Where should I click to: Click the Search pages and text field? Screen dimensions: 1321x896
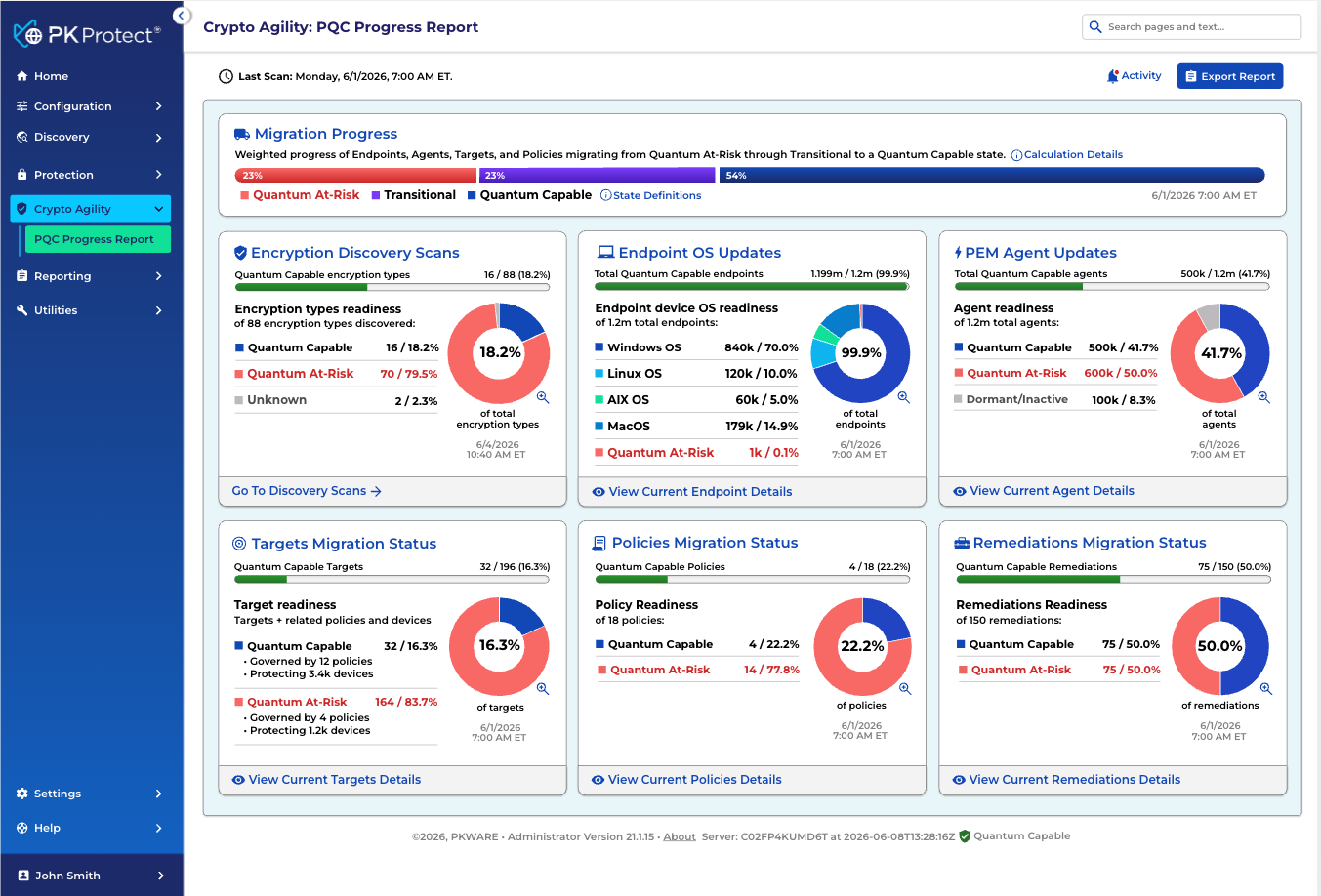[1191, 27]
